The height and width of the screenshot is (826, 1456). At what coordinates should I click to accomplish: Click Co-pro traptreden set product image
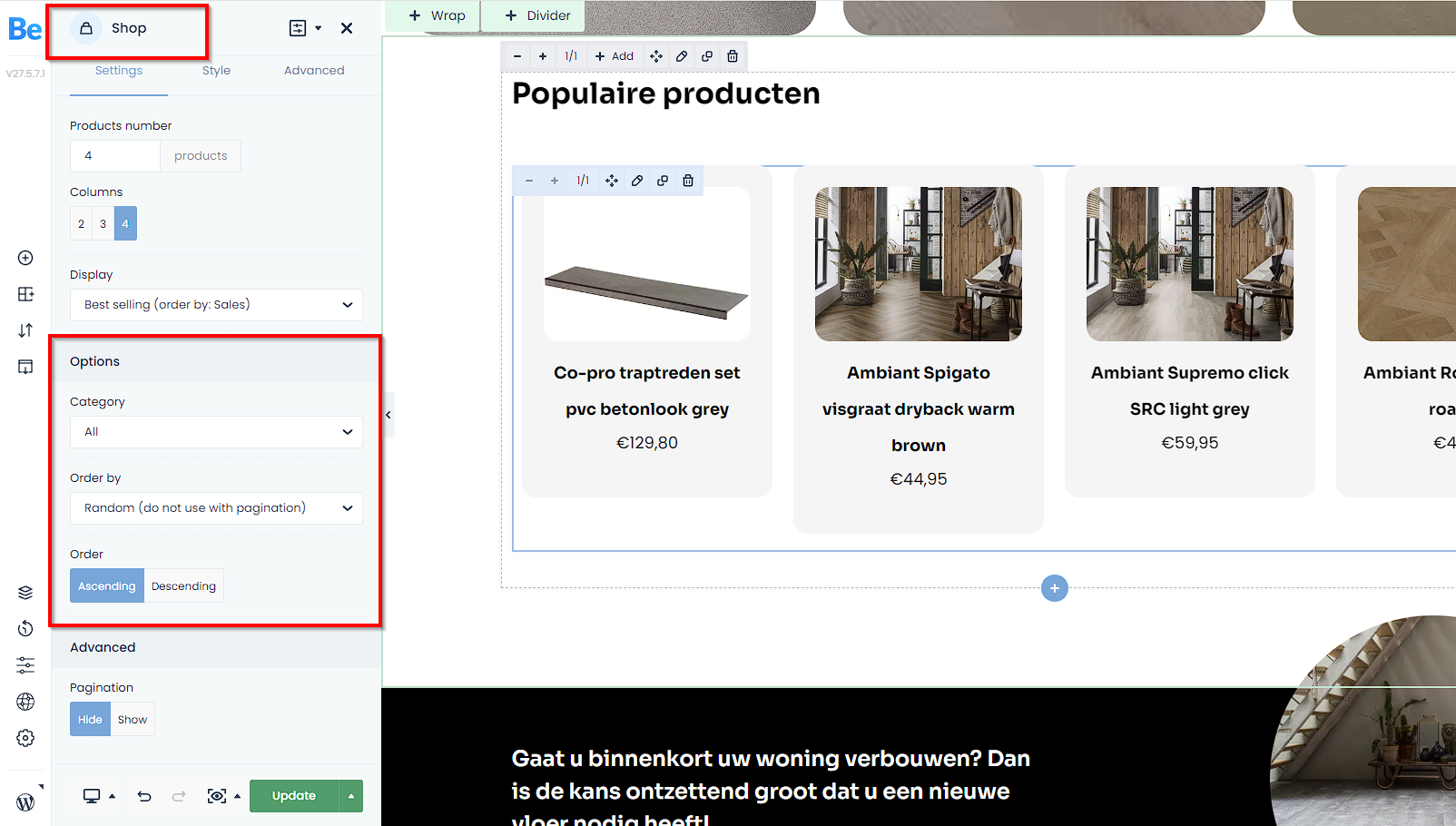pos(647,264)
